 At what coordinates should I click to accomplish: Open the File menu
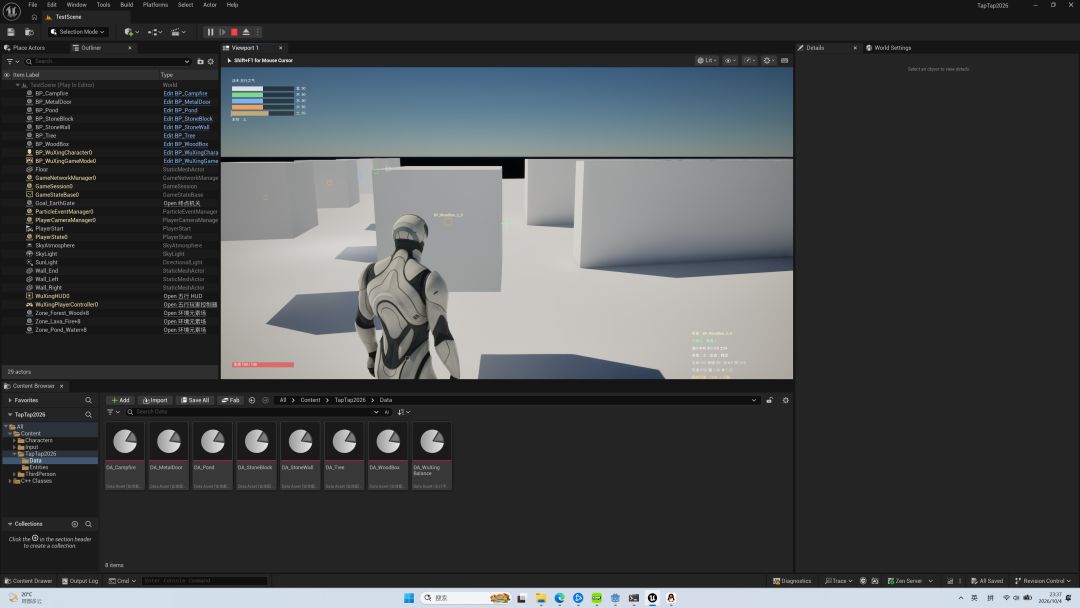pos(32,5)
